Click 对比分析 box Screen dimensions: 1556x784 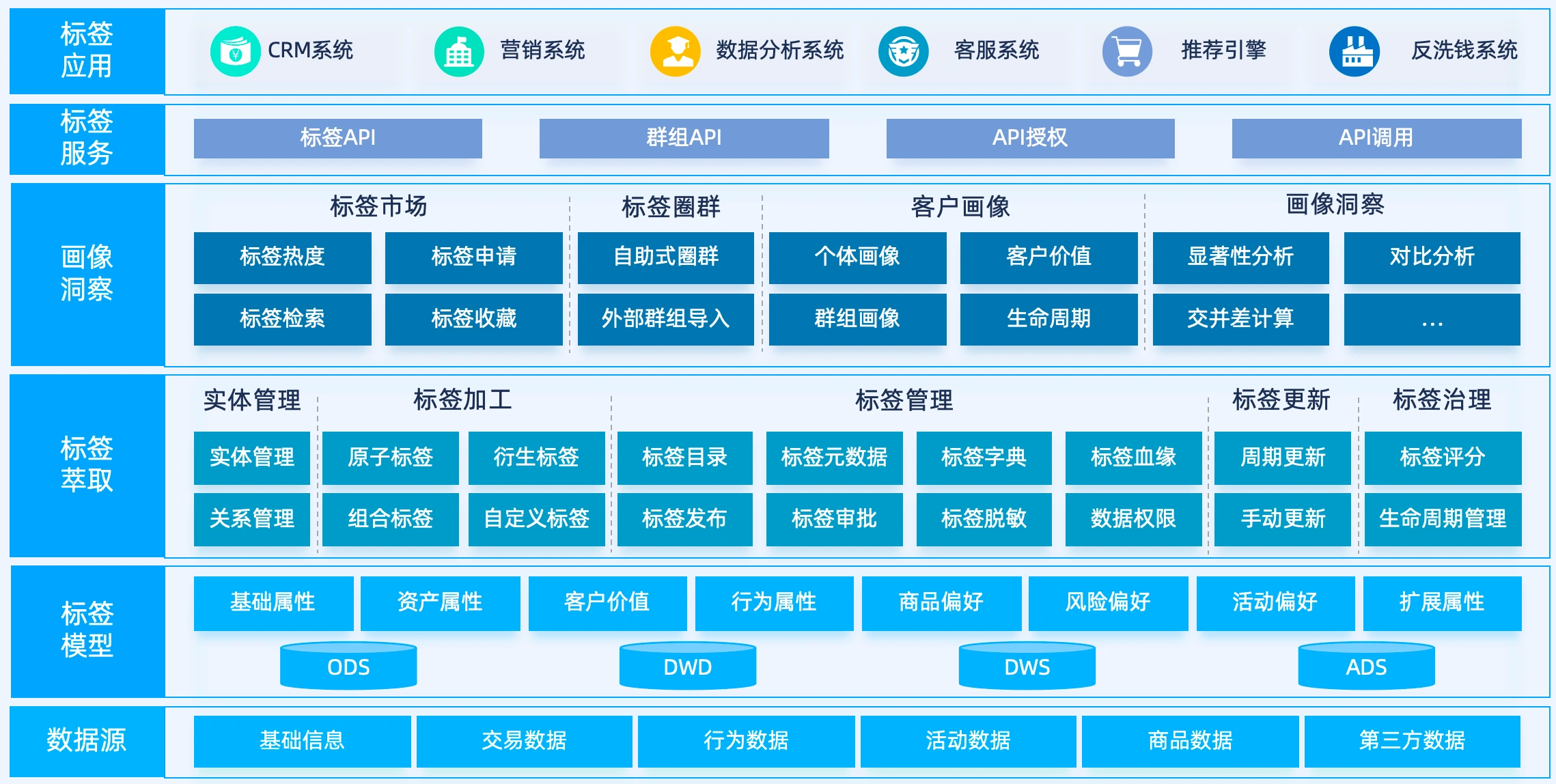click(x=1432, y=257)
